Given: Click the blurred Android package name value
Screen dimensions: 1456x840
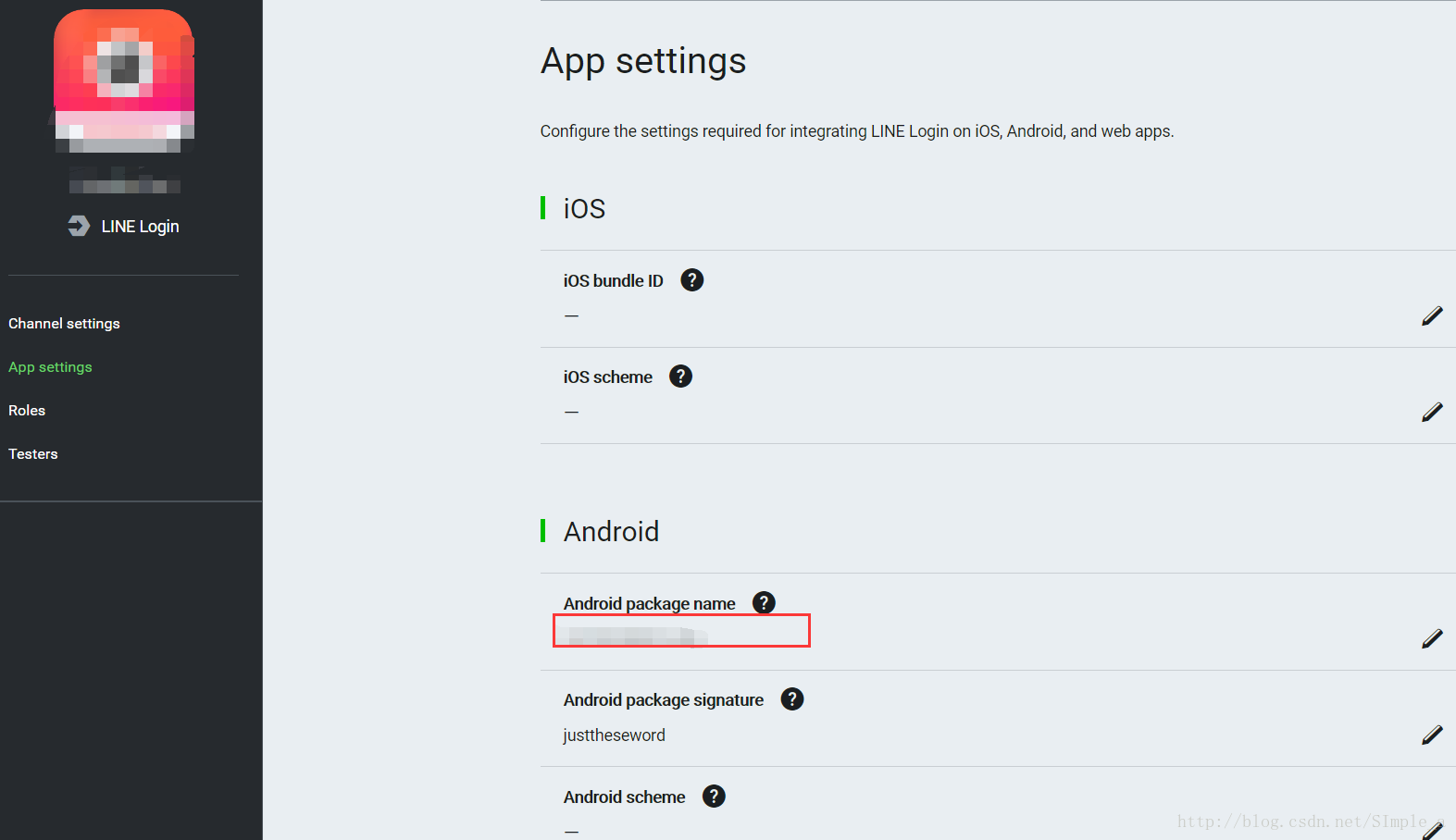Looking at the screenshot, I should pos(633,636).
